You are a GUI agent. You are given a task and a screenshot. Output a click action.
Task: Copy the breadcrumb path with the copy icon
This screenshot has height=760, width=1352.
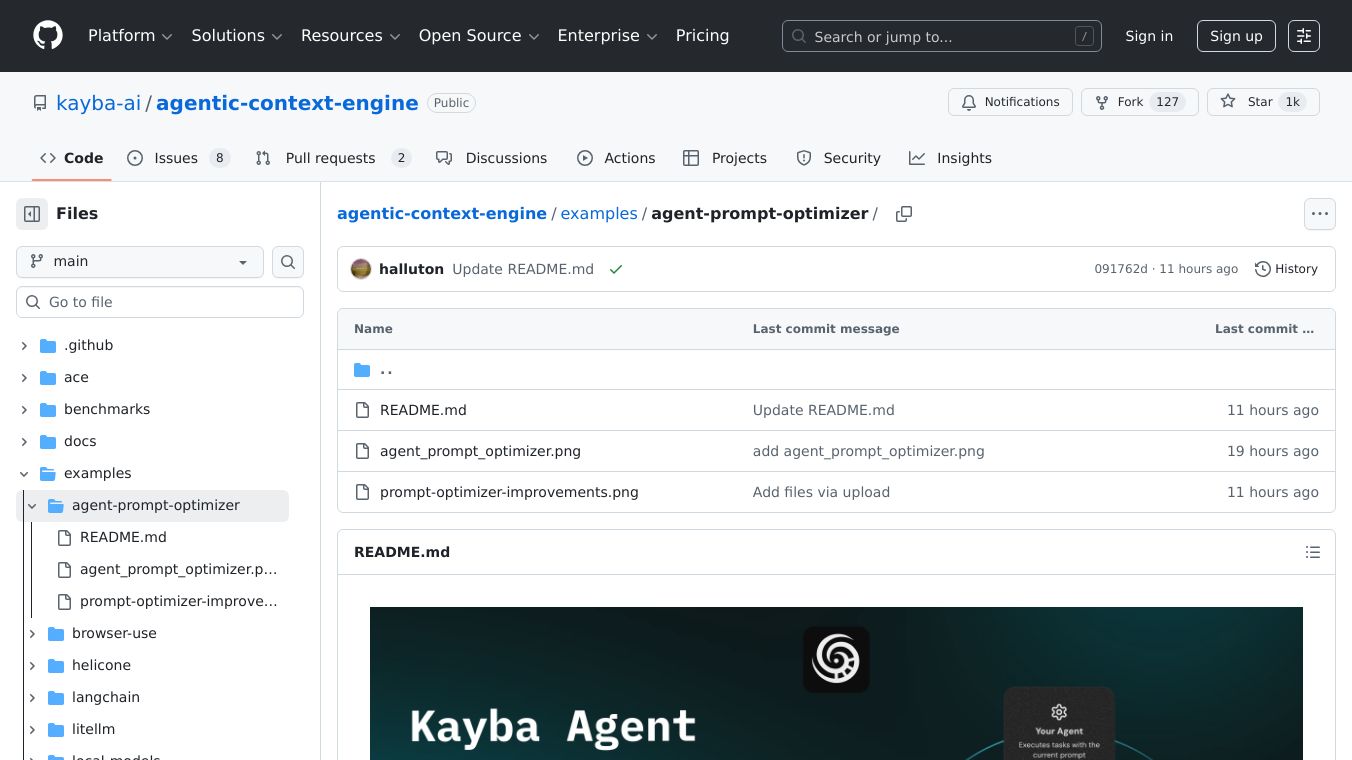[x=904, y=213]
